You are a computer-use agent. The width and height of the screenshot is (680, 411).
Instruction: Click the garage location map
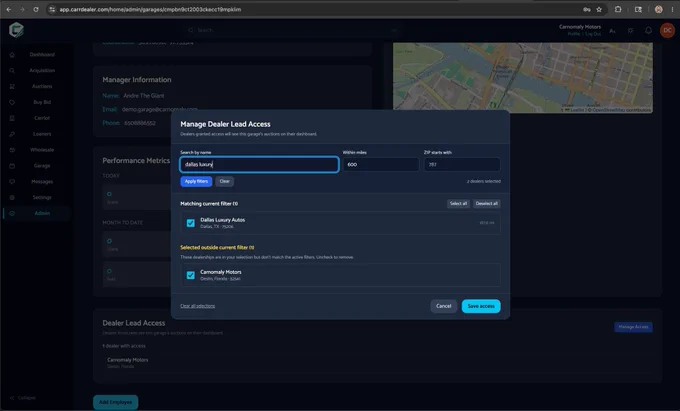tap(523, 78)
